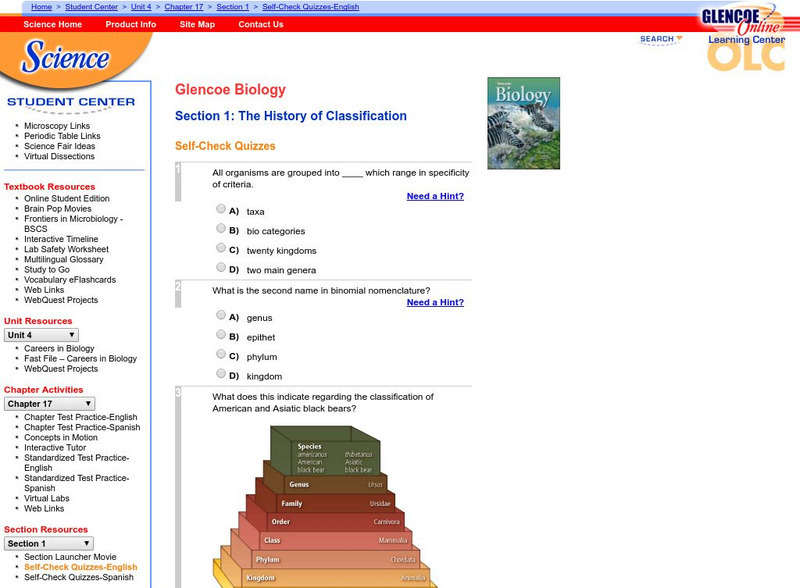This screenshot has width=800, height=588.
Task: Open Web Links under Textbook Resources
Action: (x=44, y=290)
